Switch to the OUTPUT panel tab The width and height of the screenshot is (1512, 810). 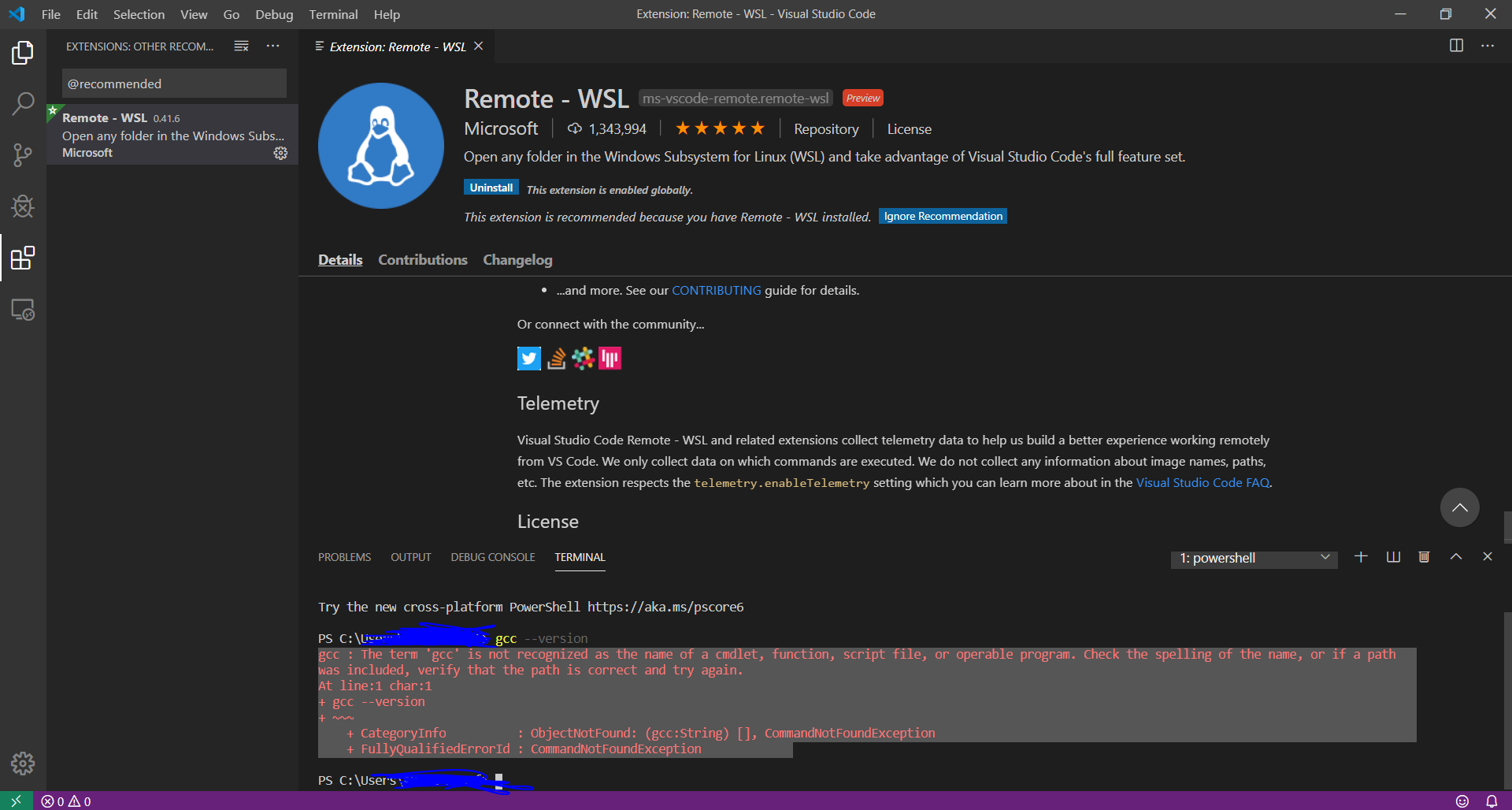pyautogui.click(x=411, y=557)
